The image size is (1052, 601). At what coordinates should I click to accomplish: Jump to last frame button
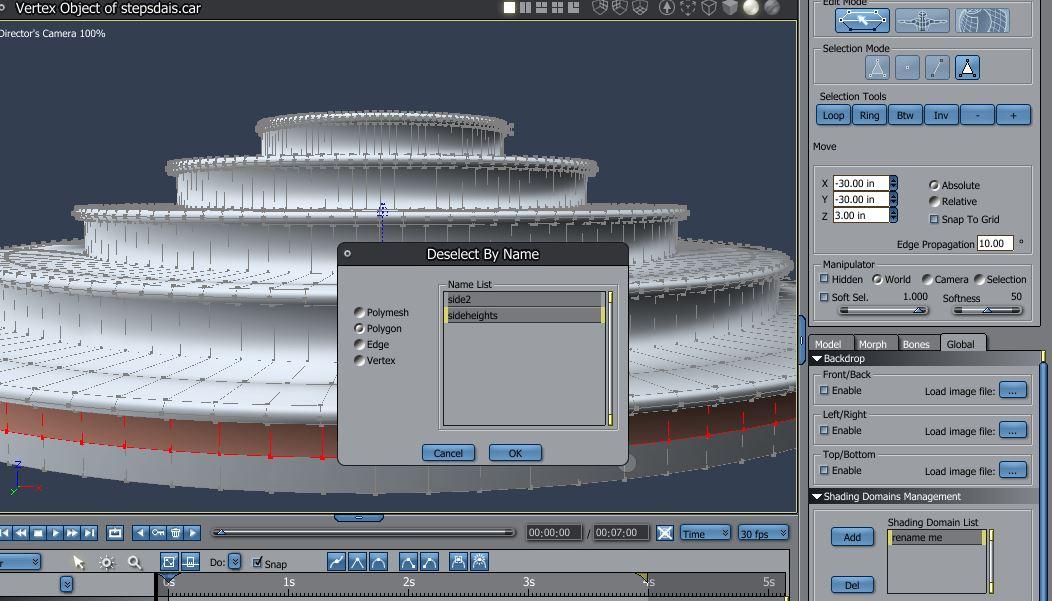click(89, 533)
